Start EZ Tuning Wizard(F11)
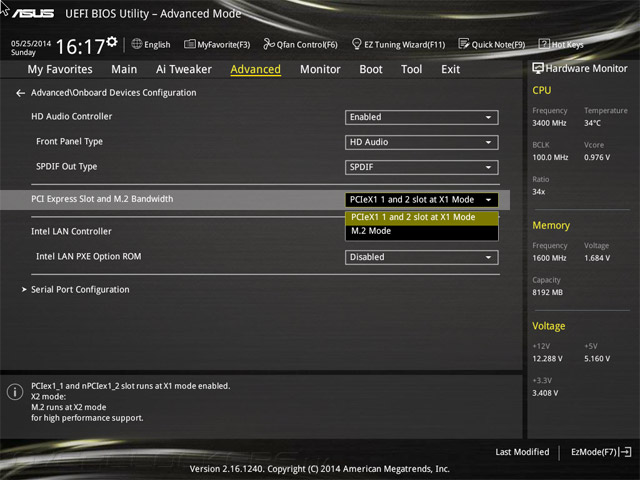640x480 pixels. 398,44
